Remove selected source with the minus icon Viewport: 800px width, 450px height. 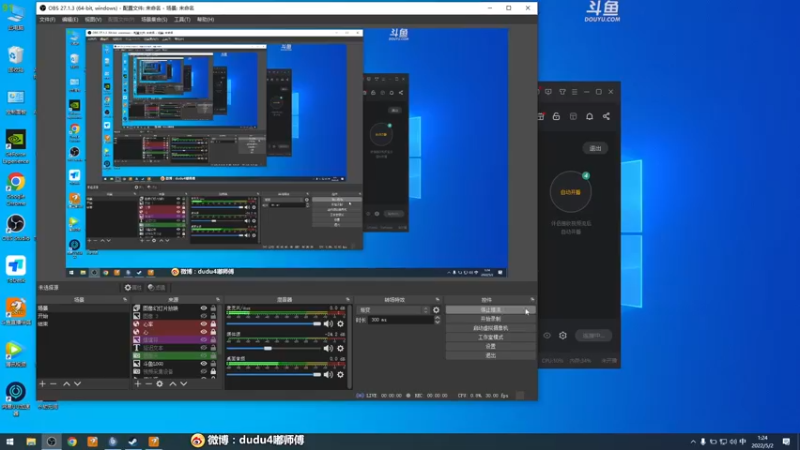148,384
